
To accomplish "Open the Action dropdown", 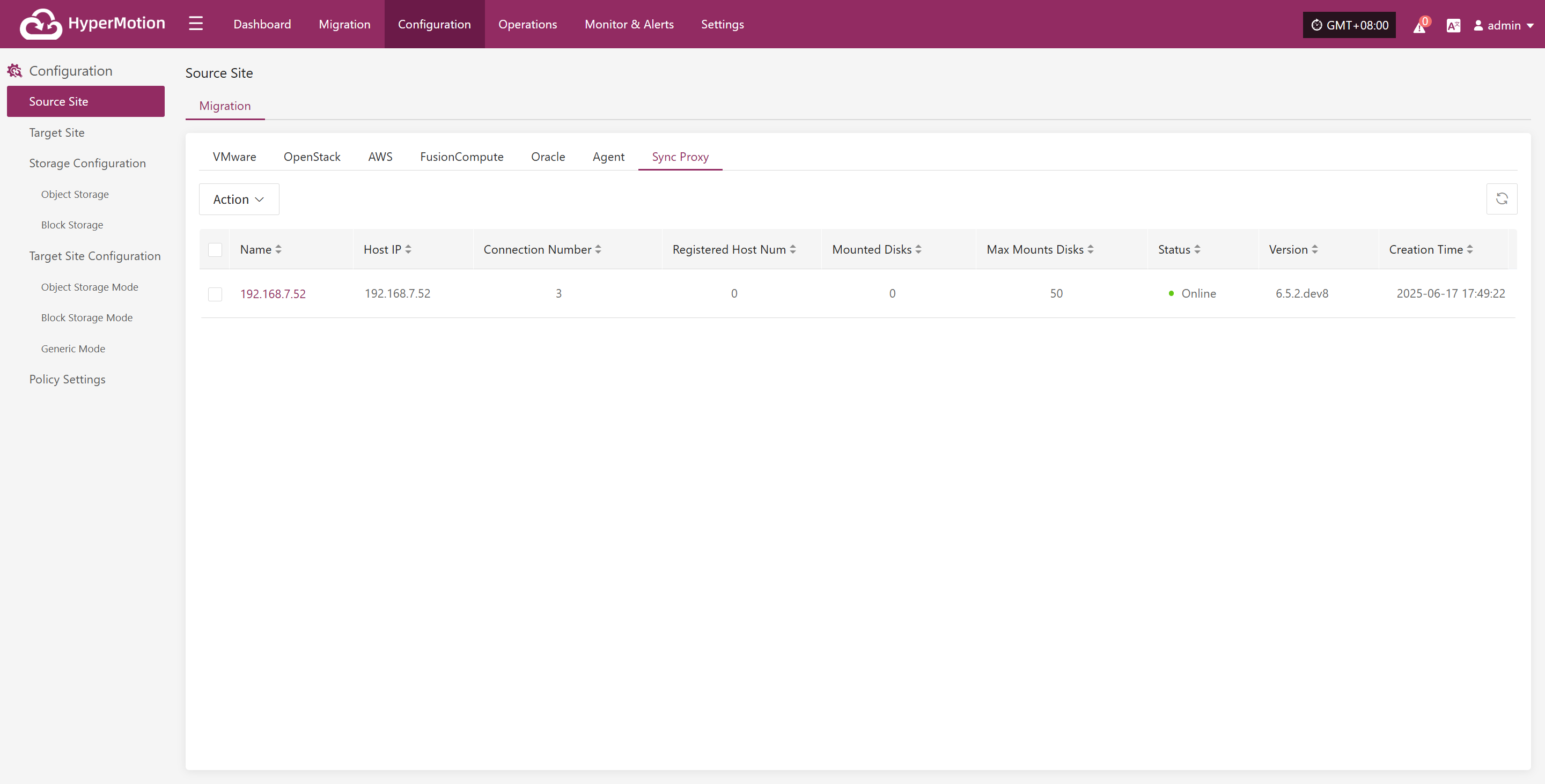I will click(x=239, y=199).
